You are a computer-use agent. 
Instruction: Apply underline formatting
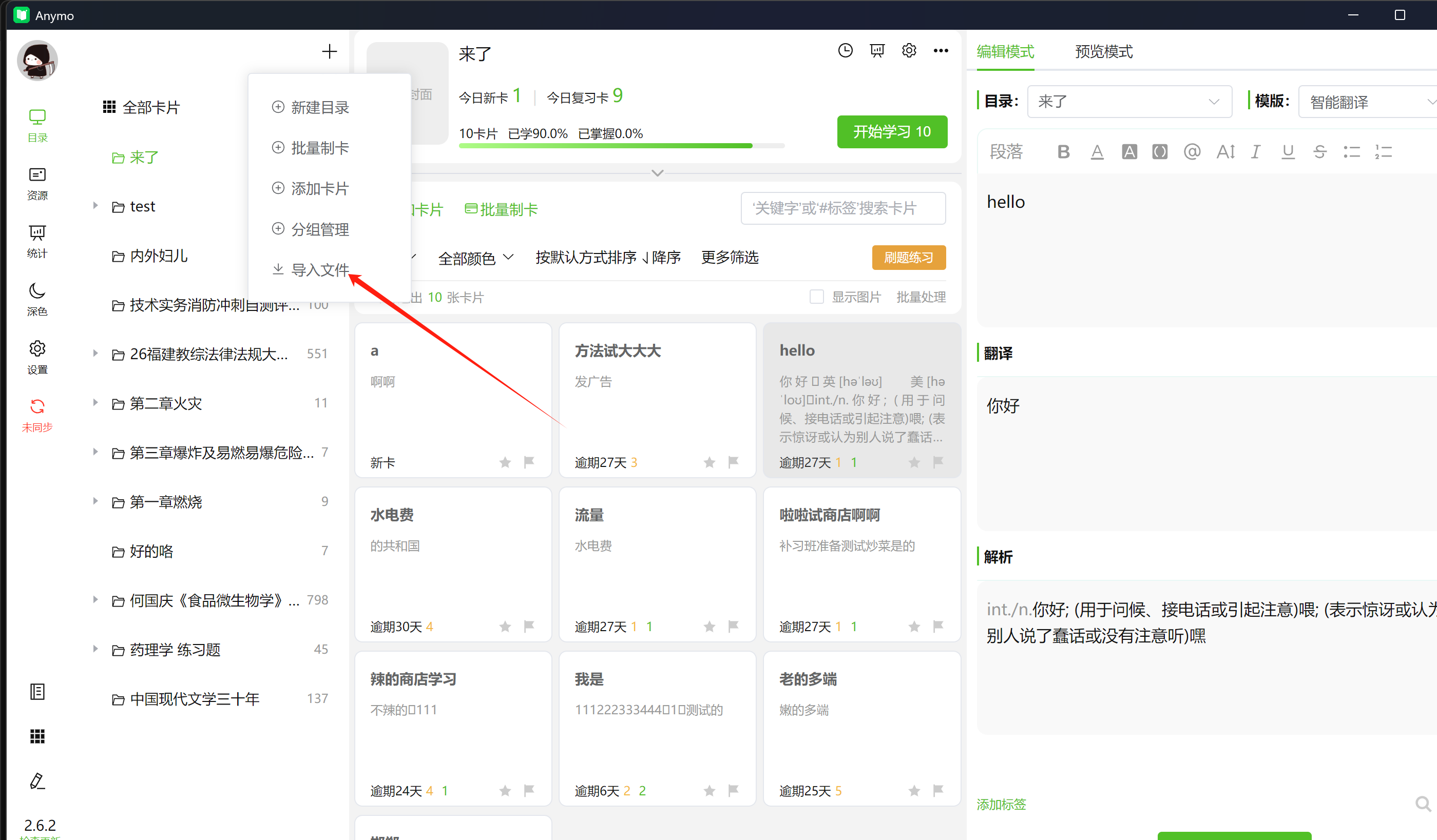[x=1288, y=151]
